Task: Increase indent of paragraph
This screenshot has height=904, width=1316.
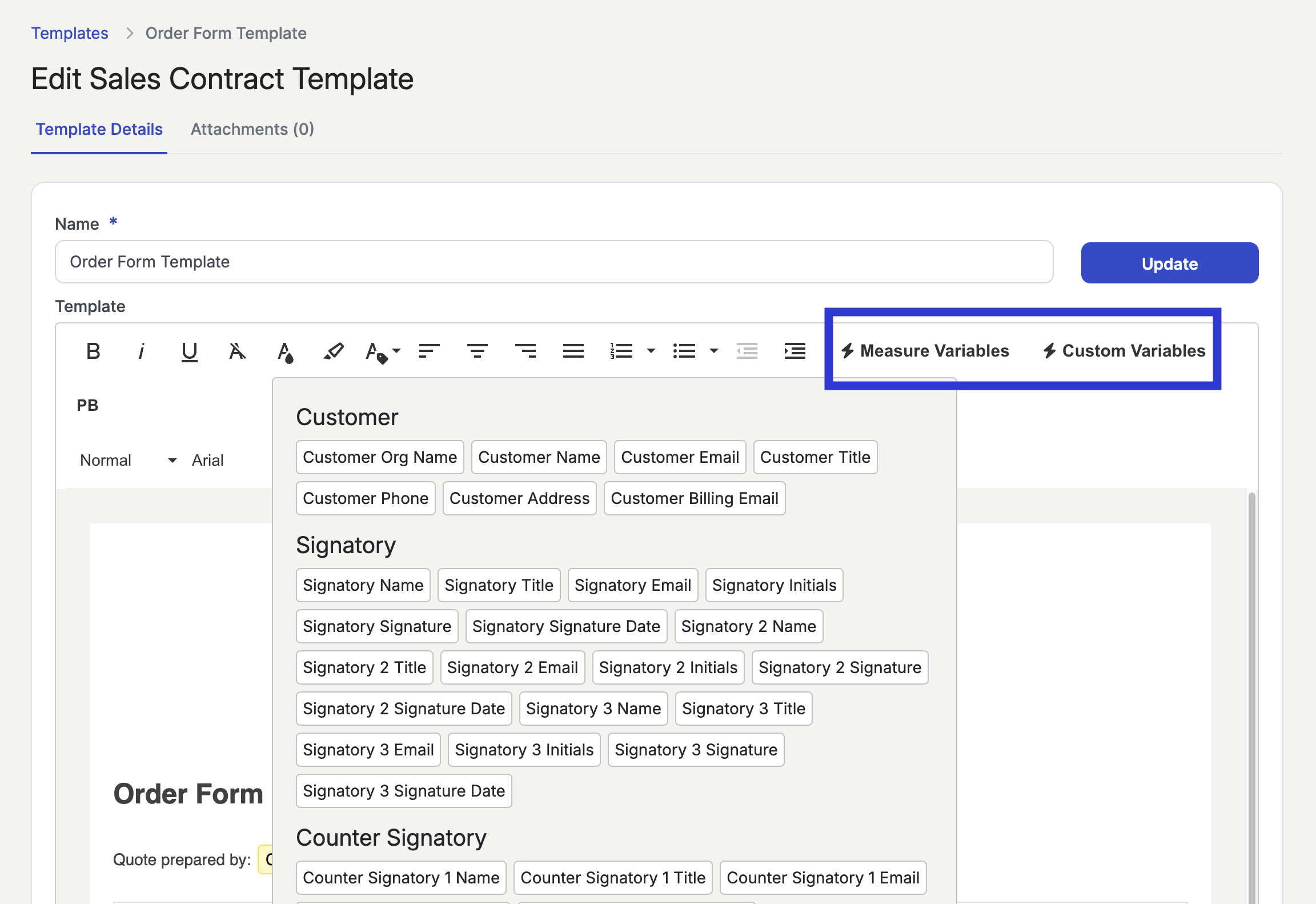Action: tap(795, 351)
